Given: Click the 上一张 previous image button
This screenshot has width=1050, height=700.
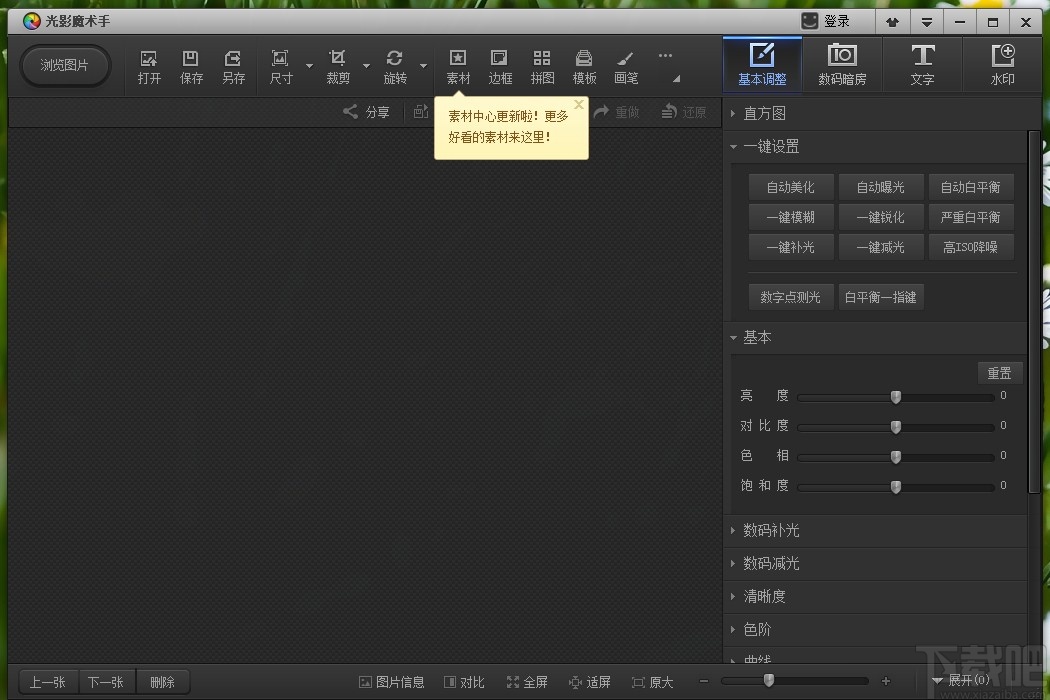Looking at the screenshot, I should 48,682.
